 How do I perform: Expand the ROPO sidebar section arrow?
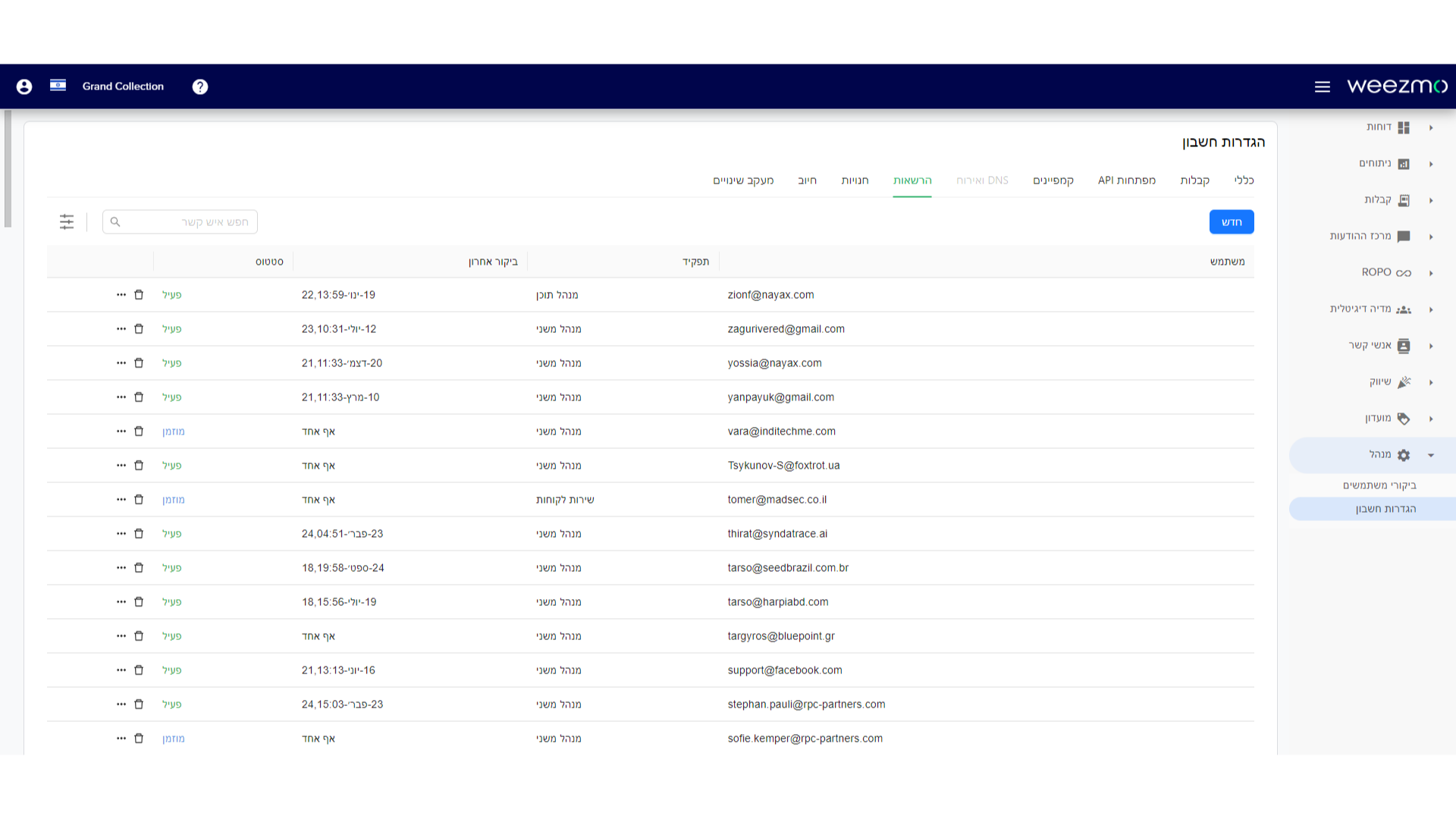tap(1431, 273)
